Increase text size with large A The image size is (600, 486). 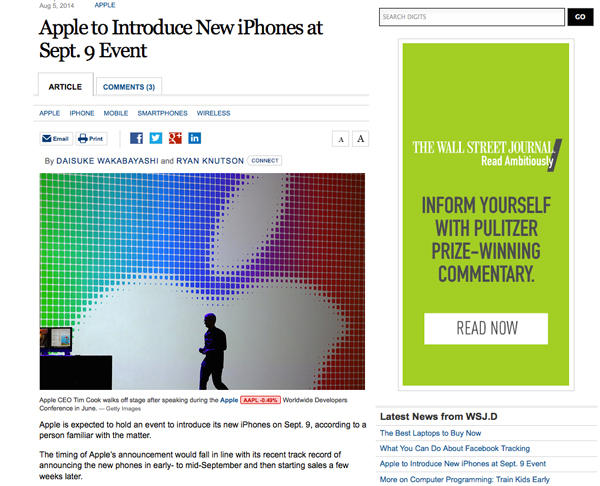[x=360, y=139]
